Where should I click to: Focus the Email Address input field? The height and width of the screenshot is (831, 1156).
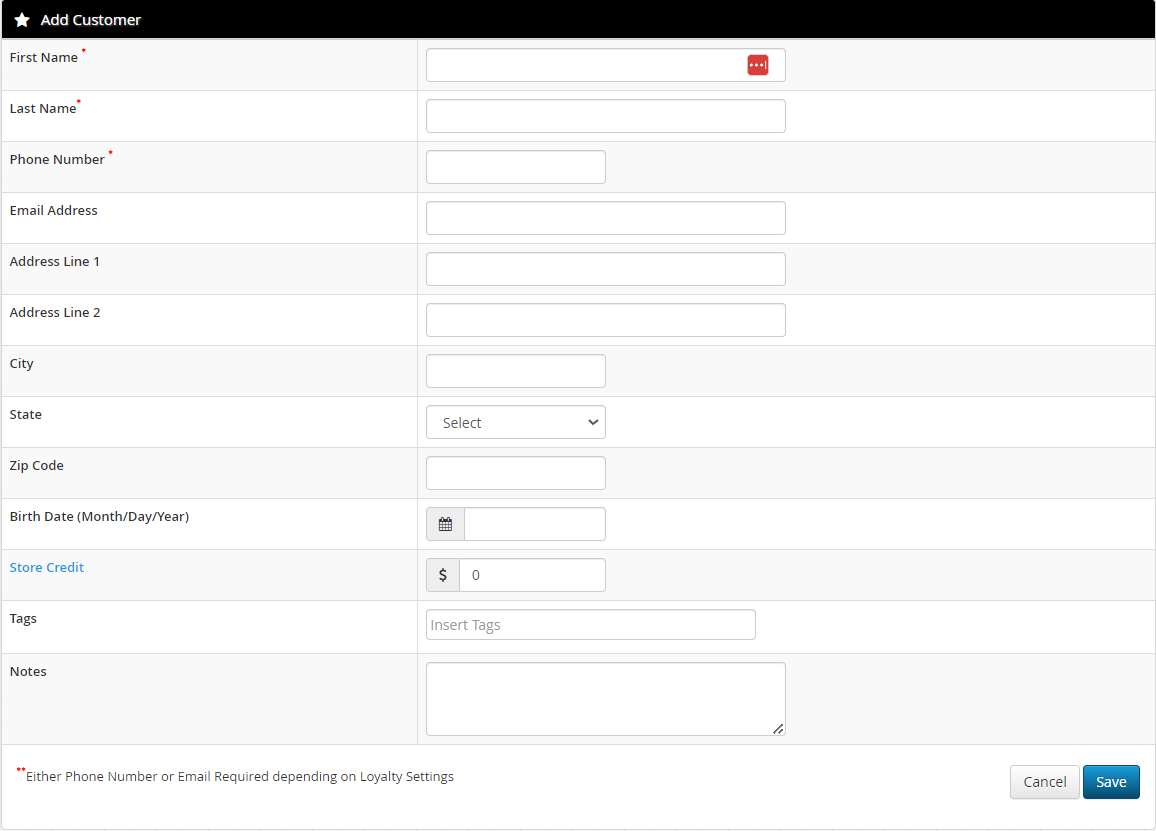tap(606, 218)
